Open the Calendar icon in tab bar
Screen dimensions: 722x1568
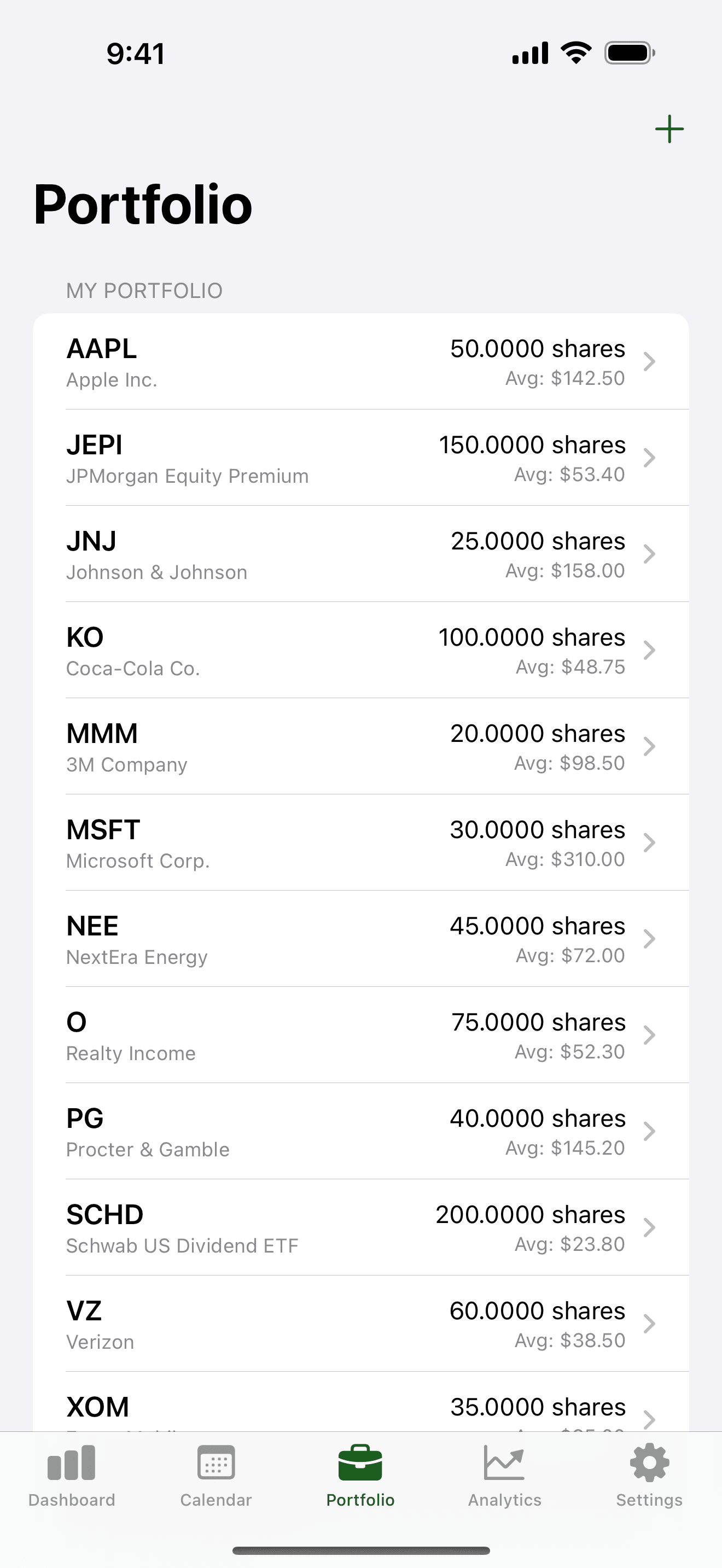pyautogui.click(x=216, y=1462)
